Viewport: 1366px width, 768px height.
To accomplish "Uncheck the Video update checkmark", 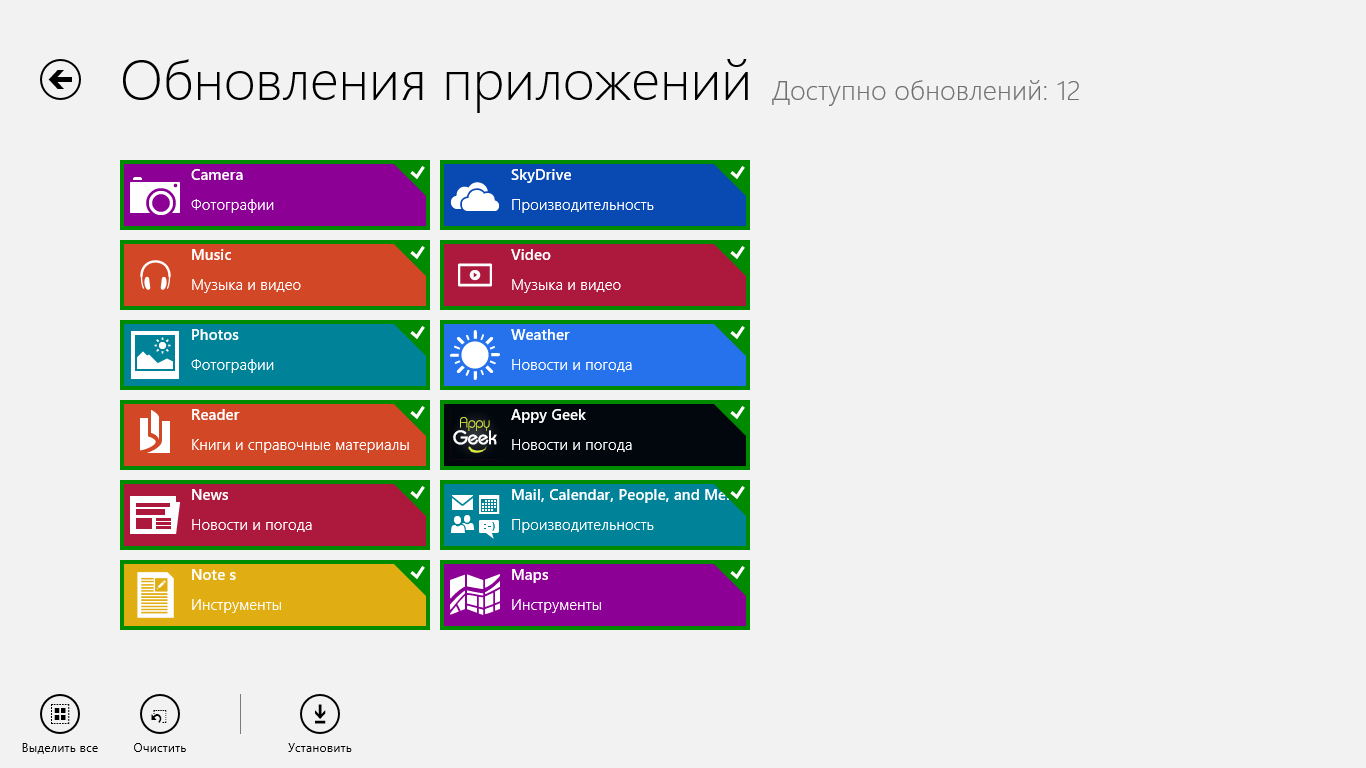I will 737,253.
